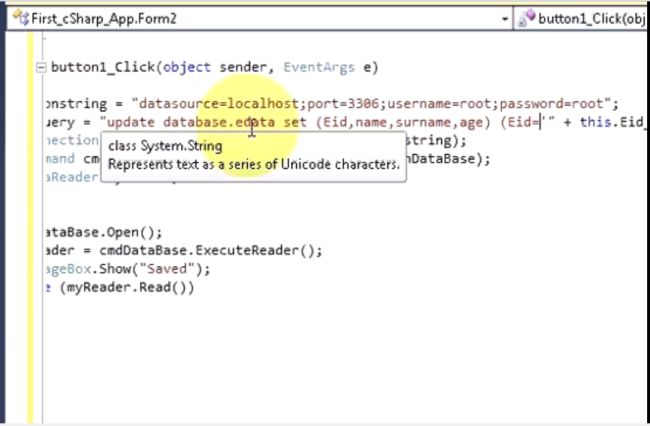The height and width of the screenshot is (426, 650).
Task: Click '(Eid,name,surname,age)' column list
Action: (x=404, y=122)
